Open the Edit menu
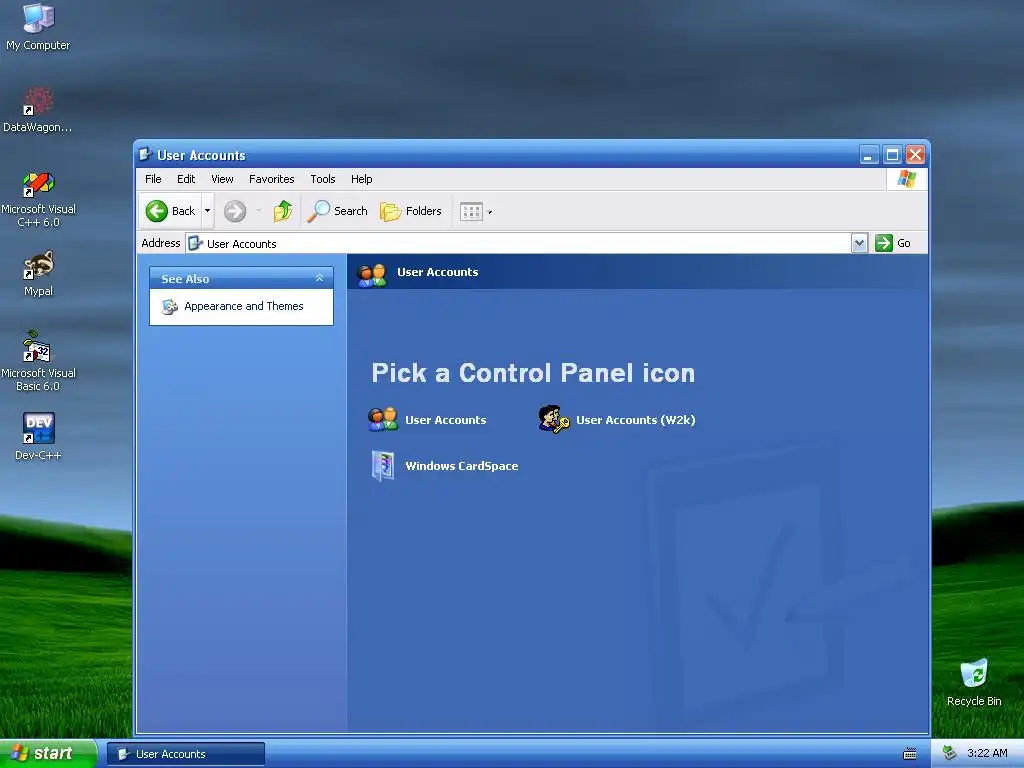 (186, 179)
